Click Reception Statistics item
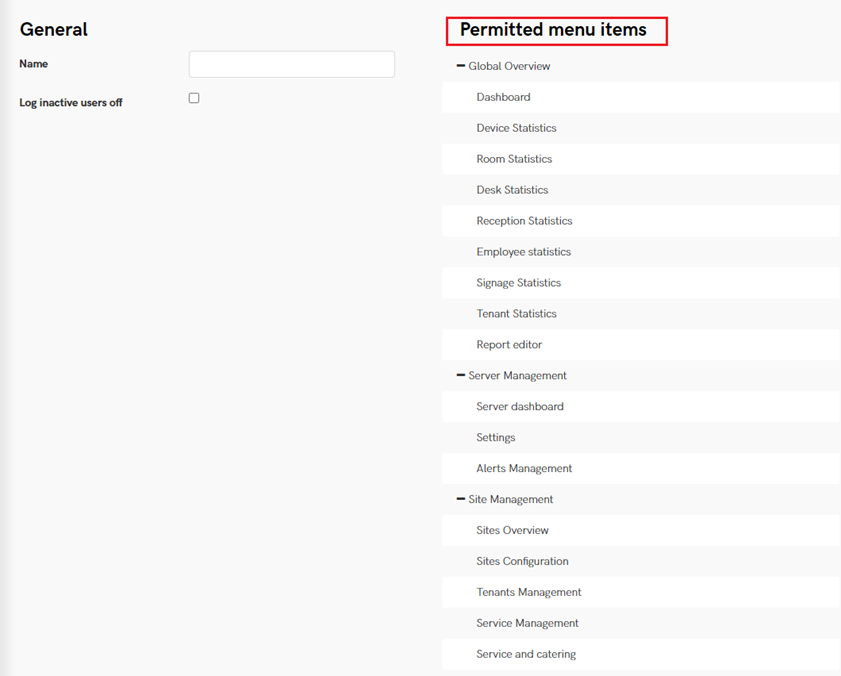The height and width of the screenshot is (676, 841). pyautogui.click(x=524, y=221)
